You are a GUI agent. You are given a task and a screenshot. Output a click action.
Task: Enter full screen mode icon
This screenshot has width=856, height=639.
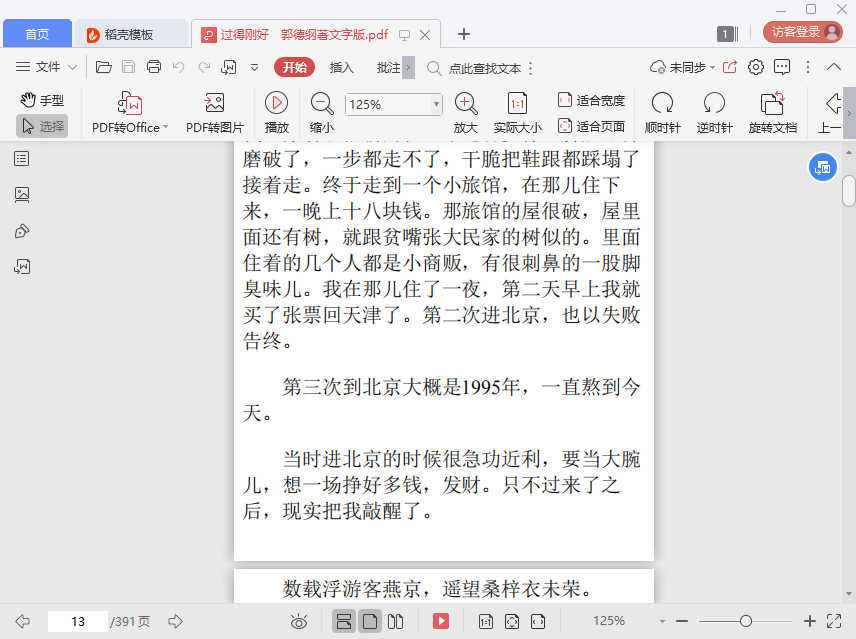[x=834, y=621]
